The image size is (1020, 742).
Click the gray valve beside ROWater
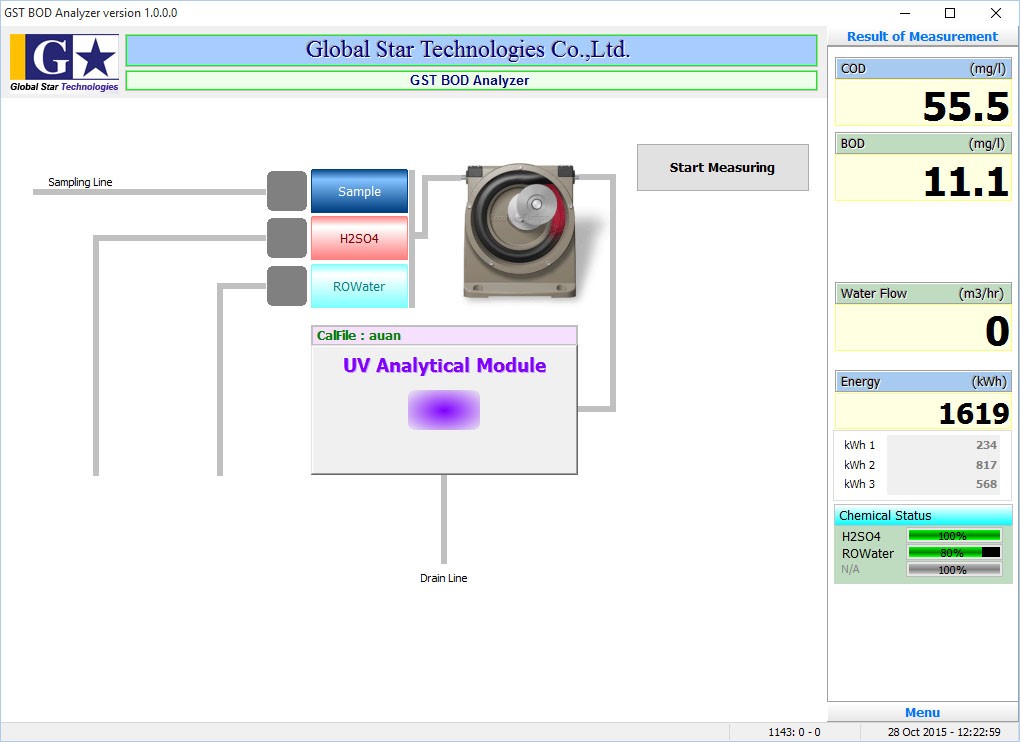pos(287,286)
